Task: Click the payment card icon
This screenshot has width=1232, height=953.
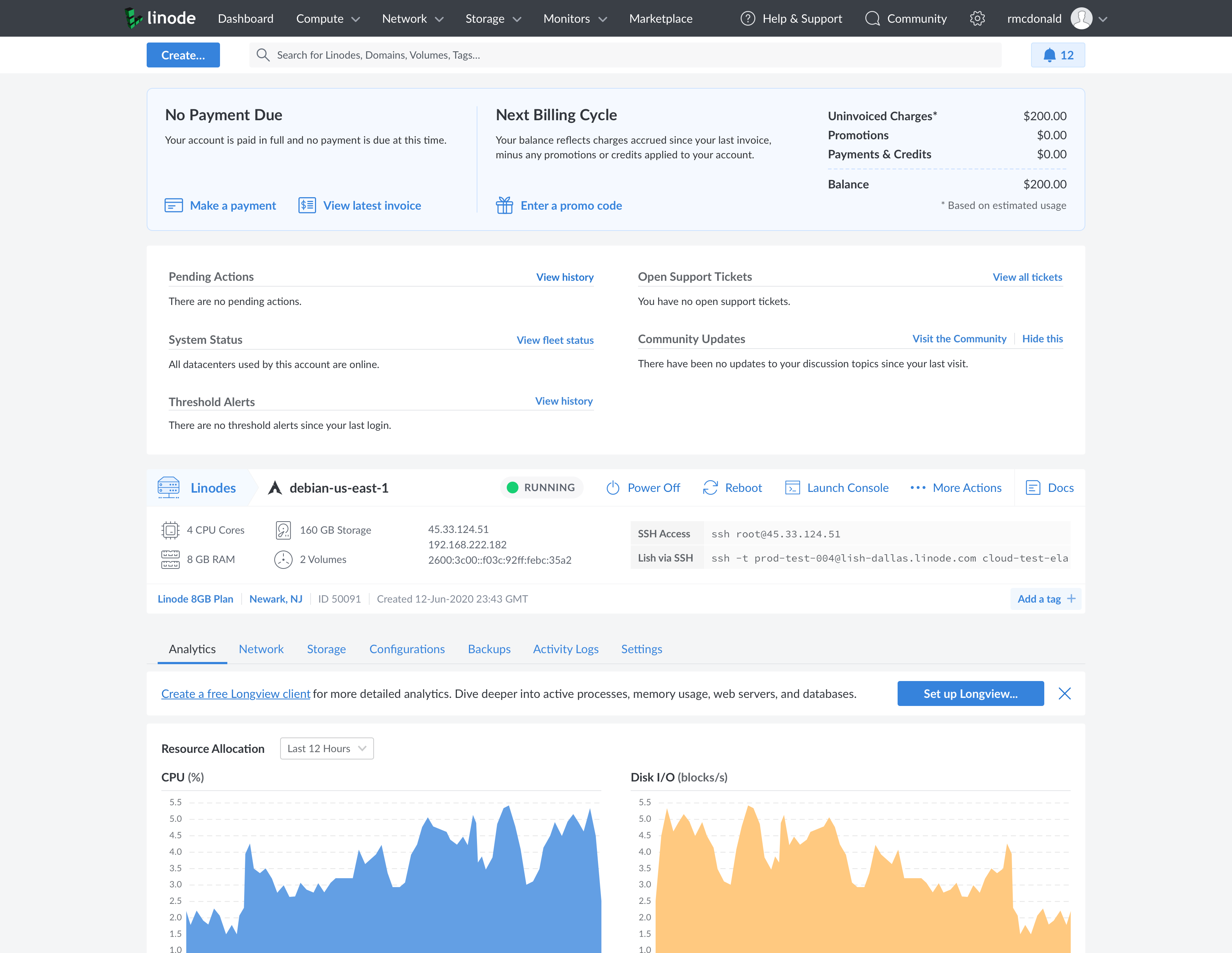Action: click(x=174, y=205)
